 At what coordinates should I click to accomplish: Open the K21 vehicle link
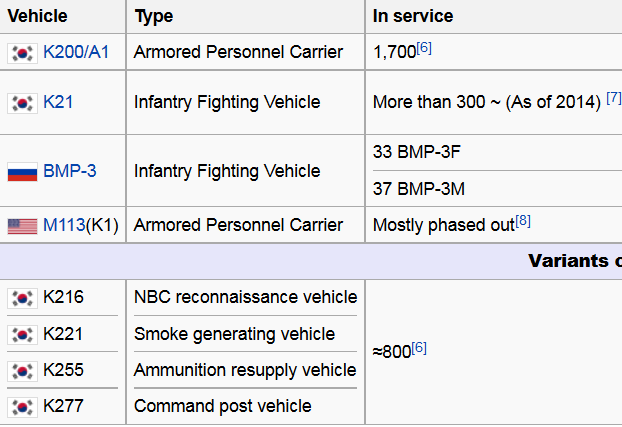click(58, 102)
